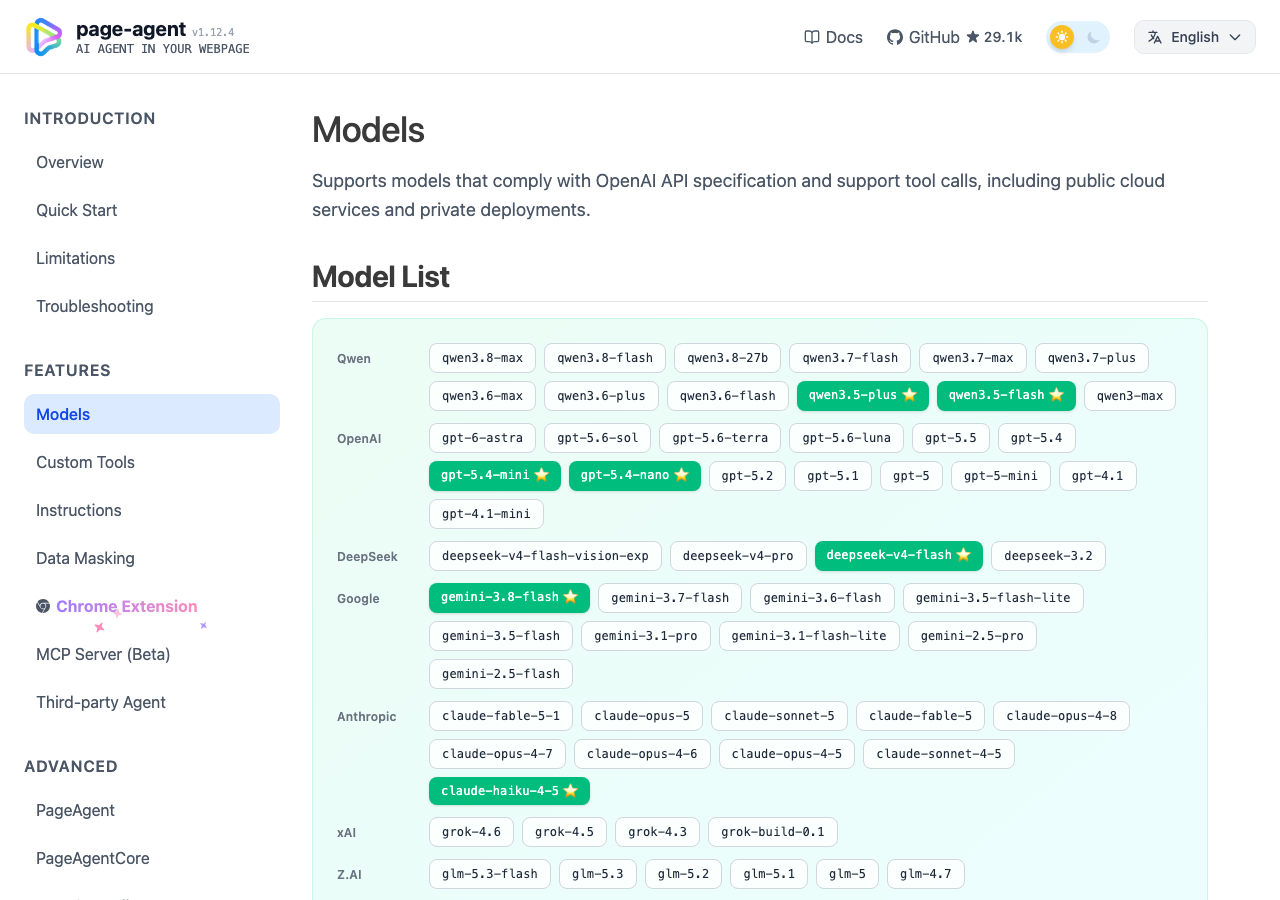The image size is (1280, 900).
Task: Select the qwen3.7-flash model chip
Action: click(850, 358)
